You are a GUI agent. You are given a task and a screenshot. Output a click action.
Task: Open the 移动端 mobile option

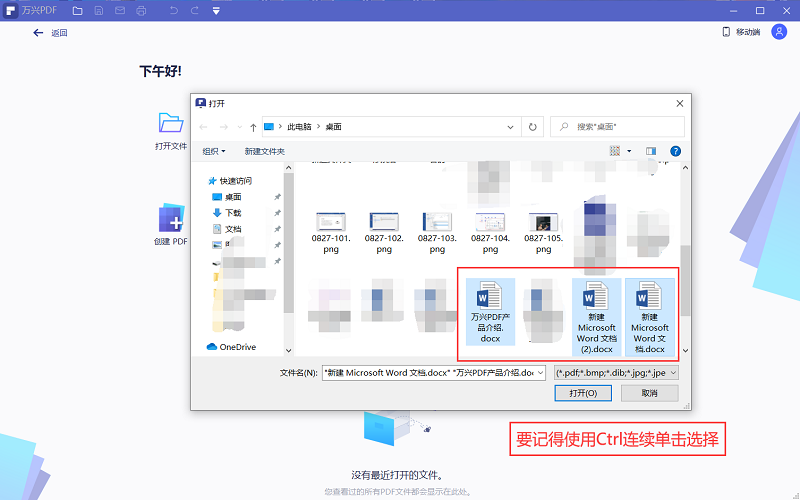coord(741,32)
